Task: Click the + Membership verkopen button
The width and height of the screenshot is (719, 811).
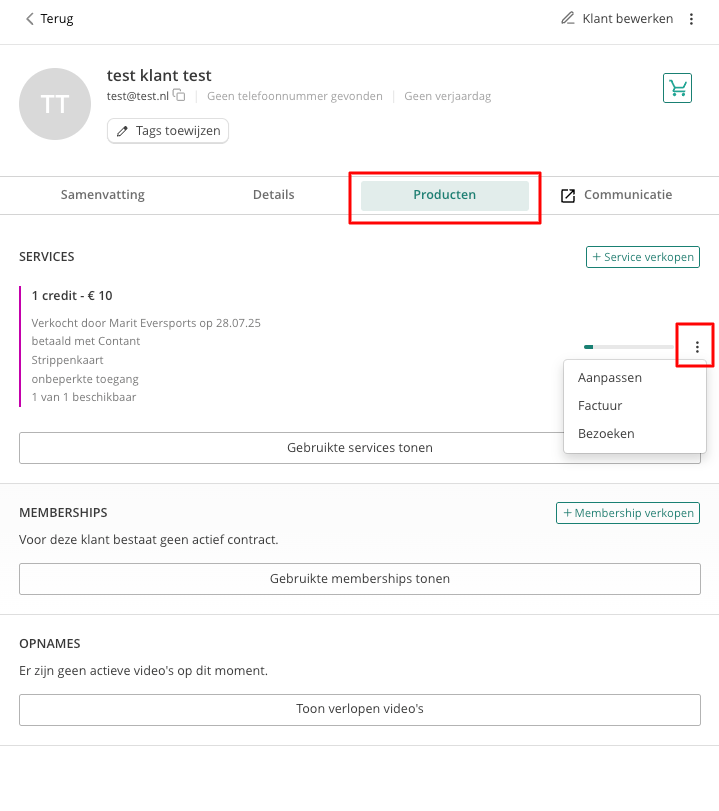Action: [628, 513]
